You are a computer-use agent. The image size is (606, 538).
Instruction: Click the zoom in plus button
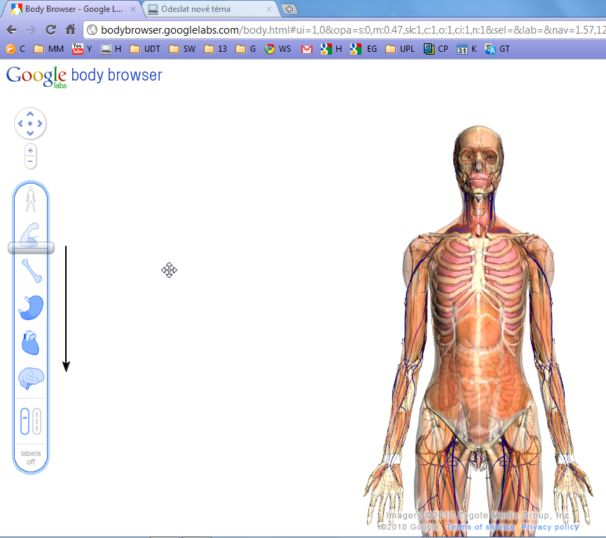[x=30, y=151]
